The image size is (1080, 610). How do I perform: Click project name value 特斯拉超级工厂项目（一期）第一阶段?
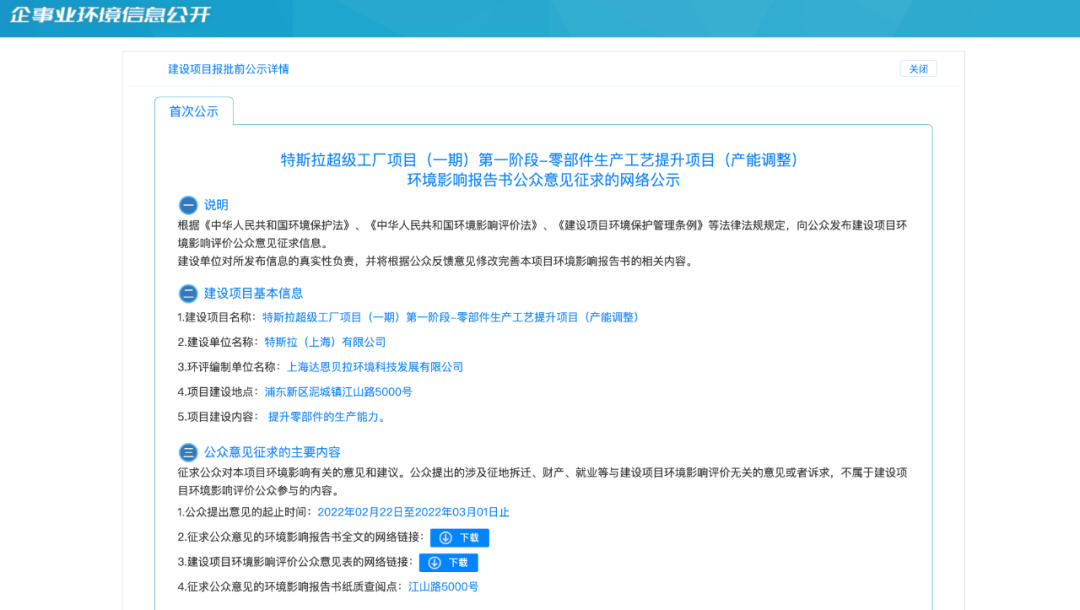[450, 317]
